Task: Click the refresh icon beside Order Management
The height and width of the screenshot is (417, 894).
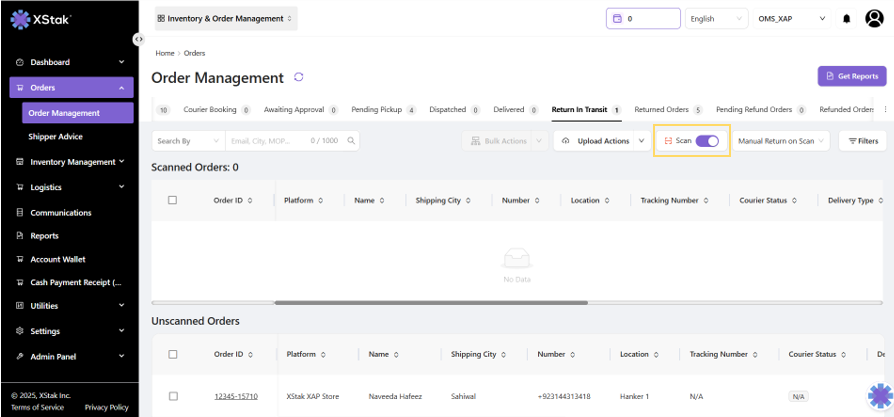Action: pyautogui.click(x=298, y=77)
